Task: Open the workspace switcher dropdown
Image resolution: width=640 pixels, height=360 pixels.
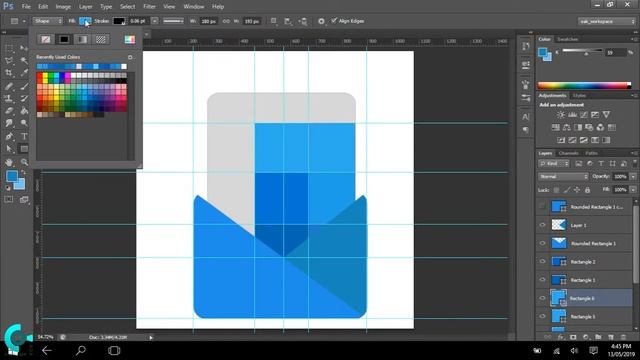Action: pyautogui.click(x=606, y=21)
